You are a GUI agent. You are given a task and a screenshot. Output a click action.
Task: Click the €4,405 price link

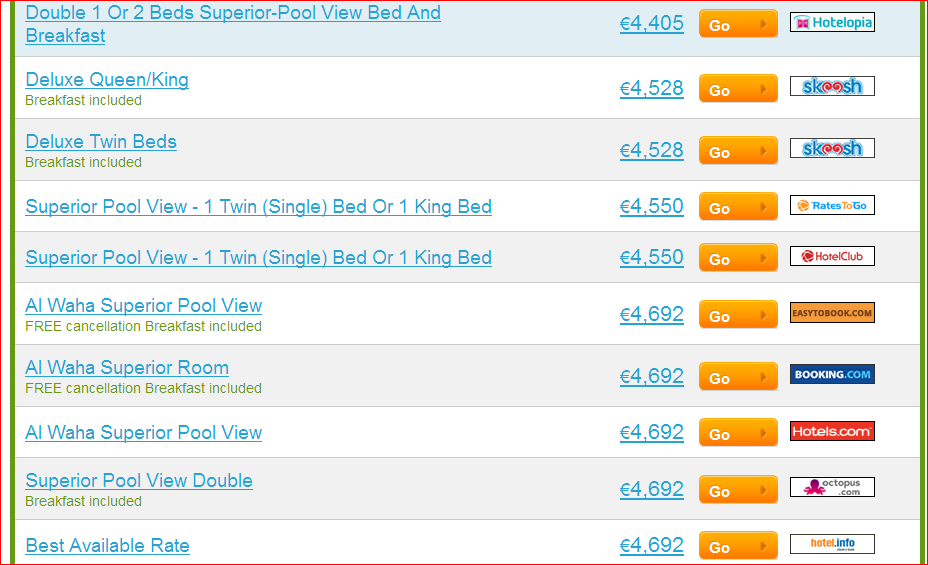tap(652, 23)
